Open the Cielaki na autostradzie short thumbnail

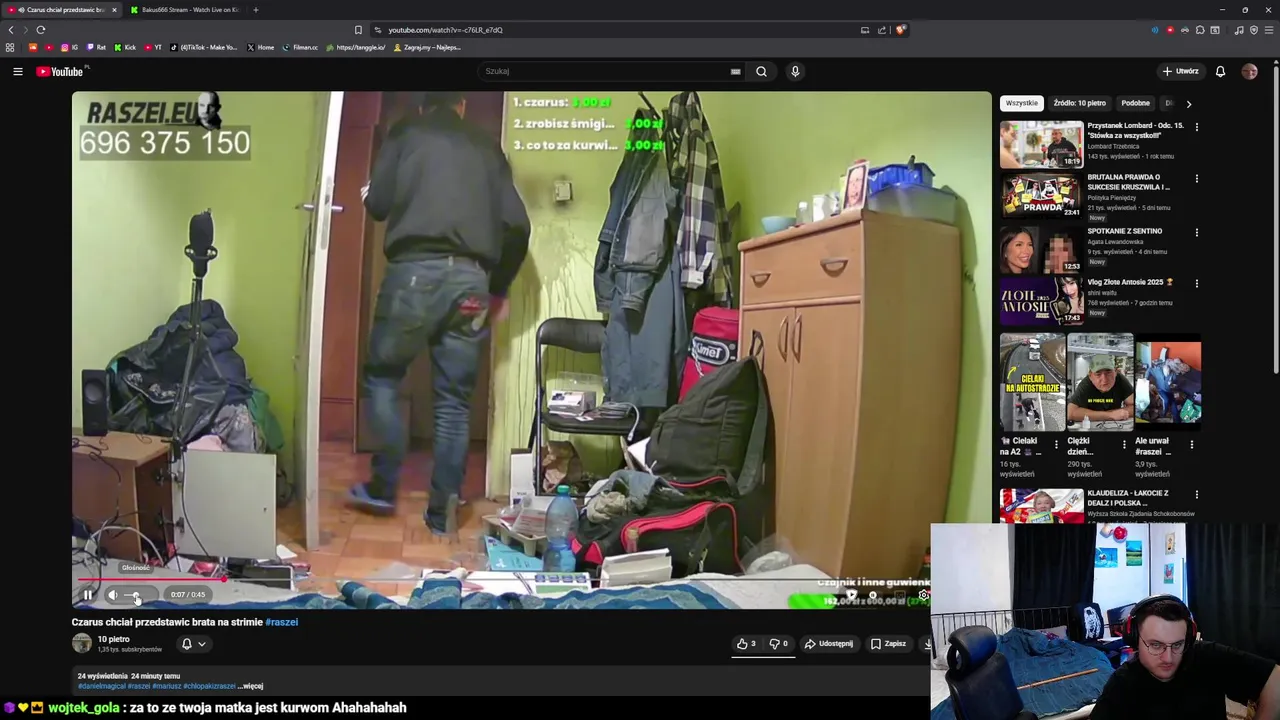click(x=1032, y=382)
